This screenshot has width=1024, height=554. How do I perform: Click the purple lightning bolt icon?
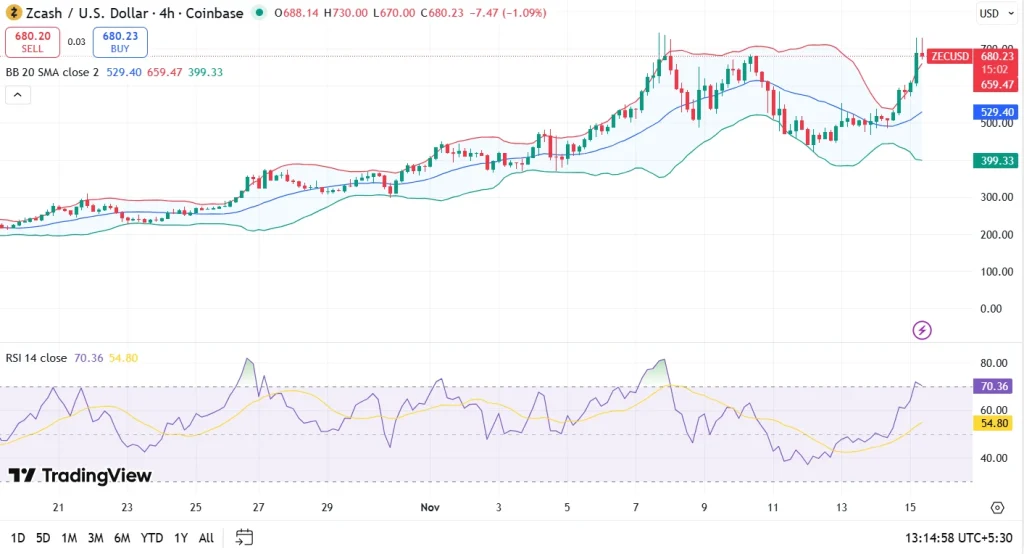point(923,329)
